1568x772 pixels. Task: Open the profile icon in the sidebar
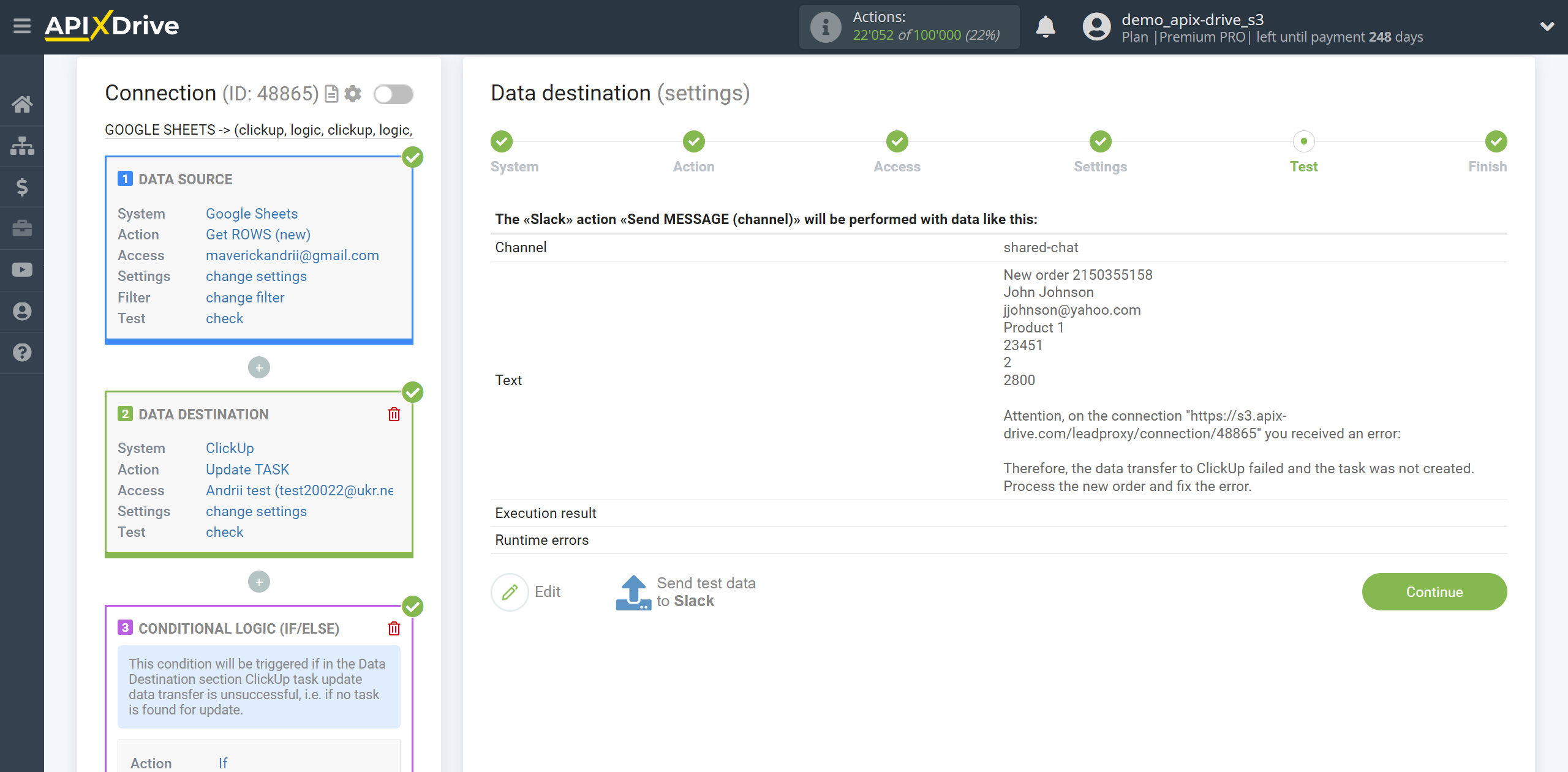[x=22, y=311]
